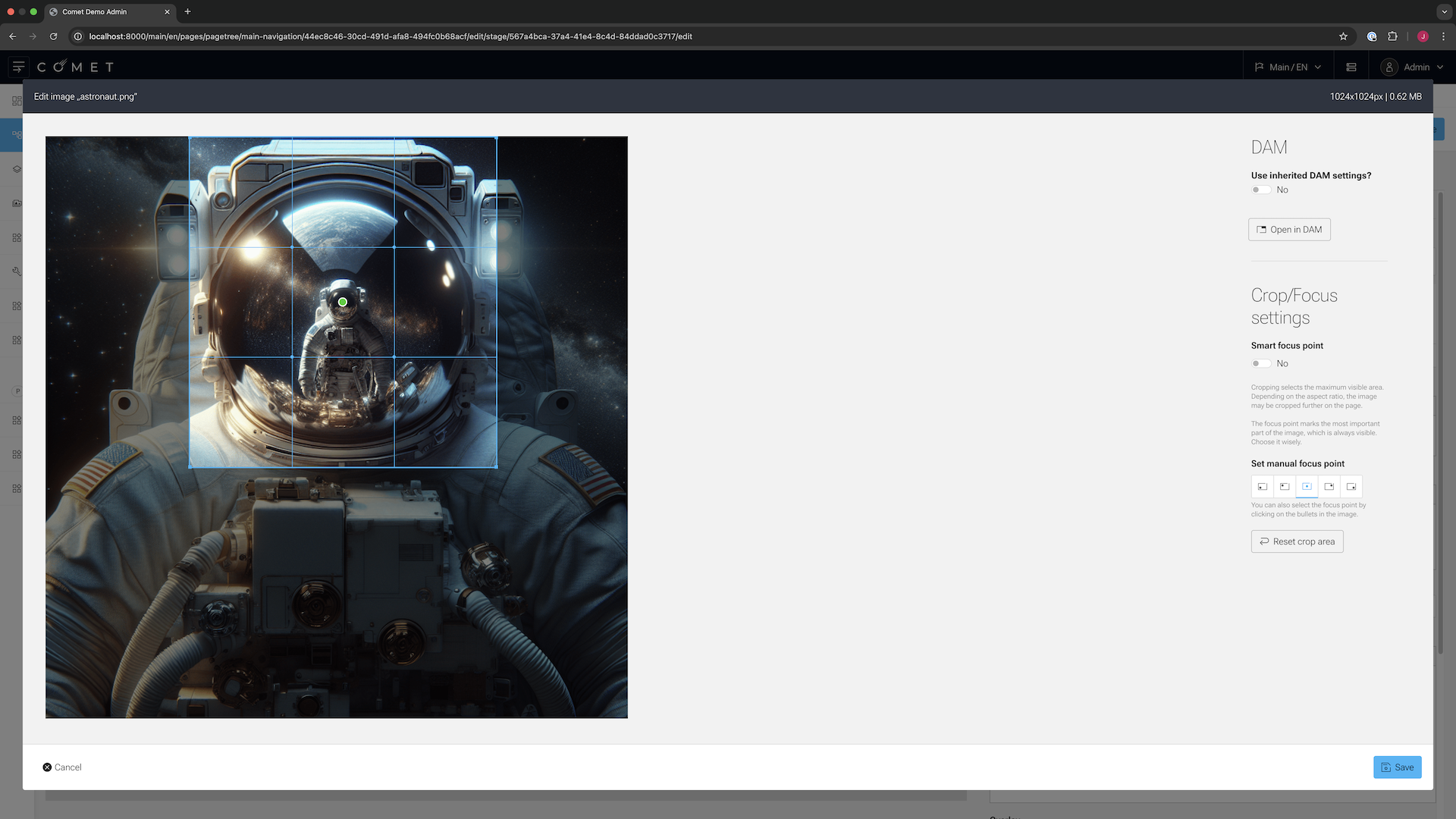
Task: Set focus point to bottom-right icon
Action: click(1351, 486)
